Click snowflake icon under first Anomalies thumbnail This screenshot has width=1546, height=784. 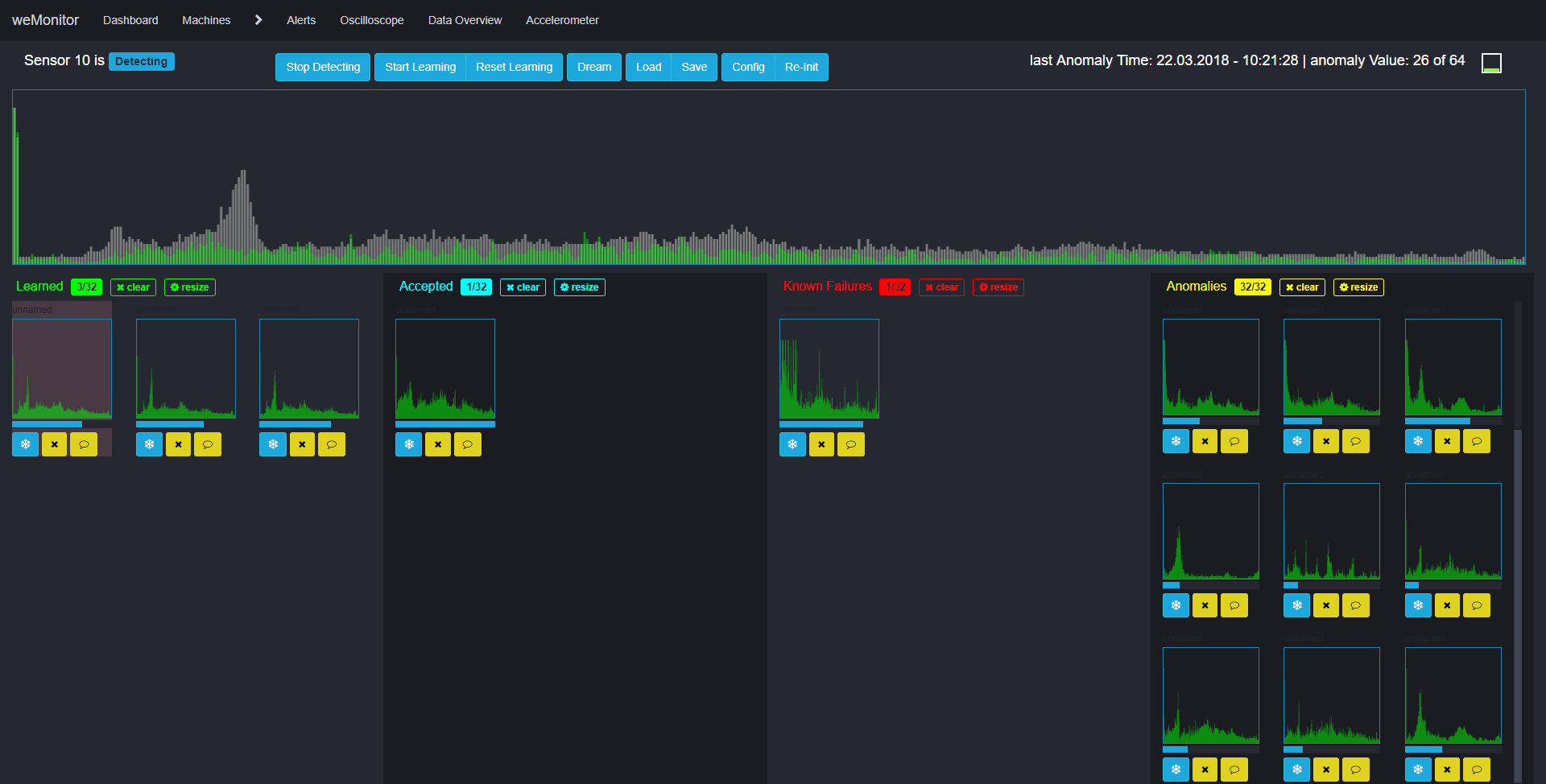(x=1176, y=441)
